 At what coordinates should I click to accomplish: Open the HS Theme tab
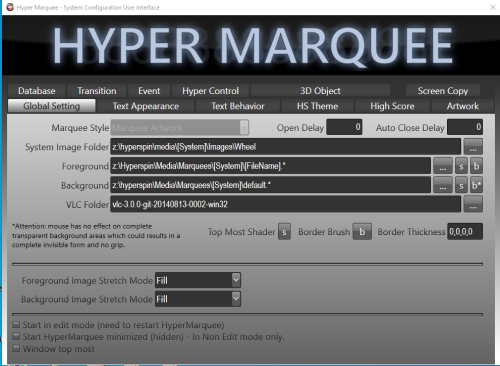click(317, 106)
